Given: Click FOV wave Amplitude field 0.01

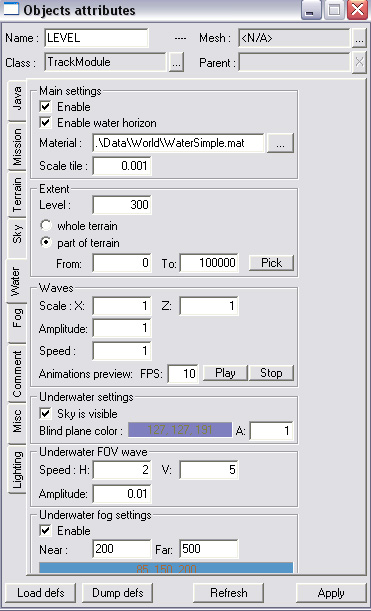Looking at the screenshot, I should pyautogui.click(x=122, y=494).
